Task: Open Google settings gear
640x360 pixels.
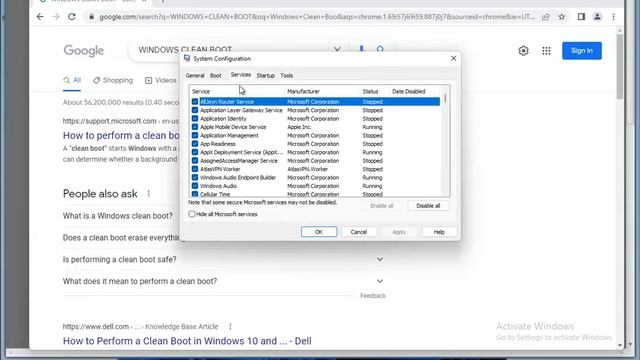Action: click(x=523, y=51)
